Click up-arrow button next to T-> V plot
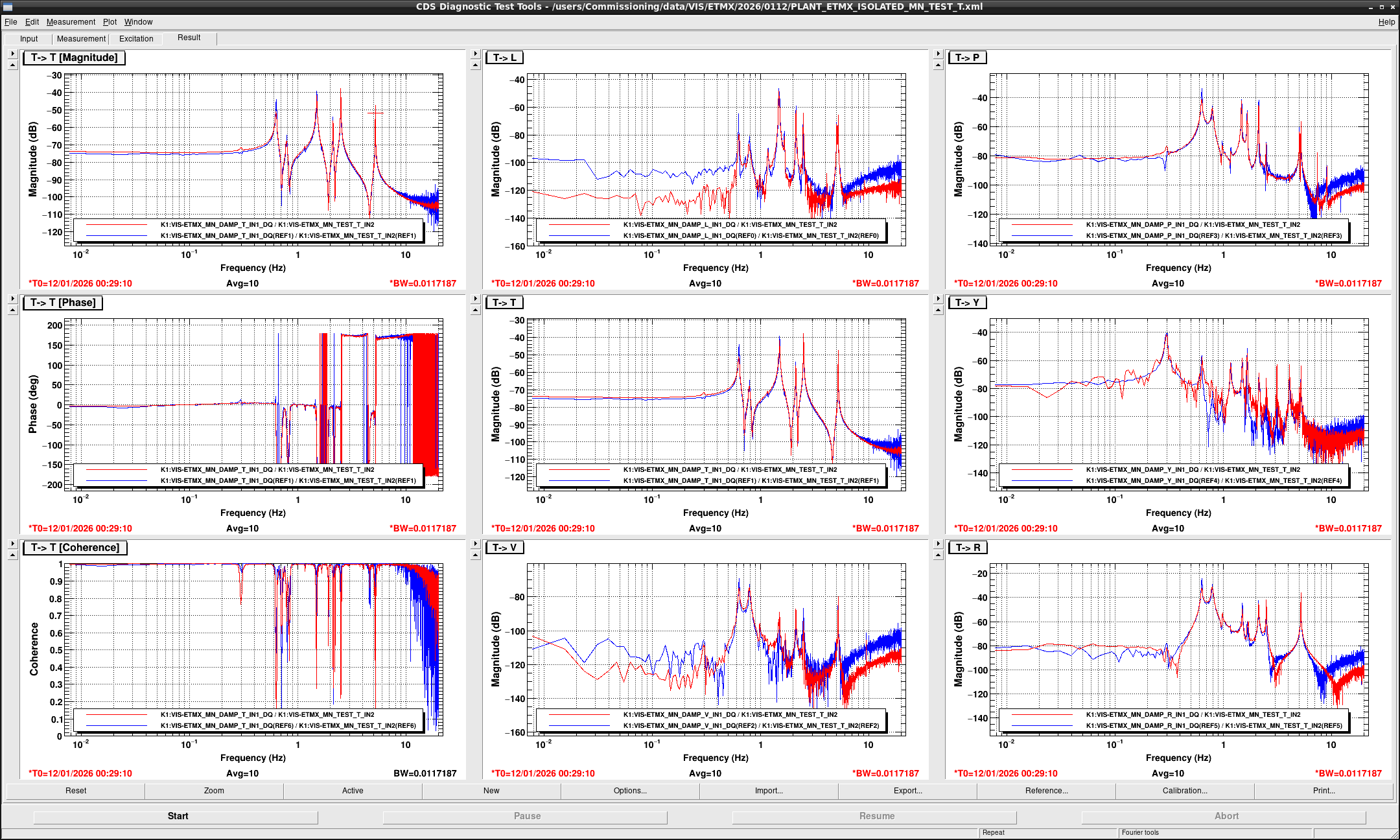Image resolution: width=1400 pixels, height=840 pixels. [475, 555]
